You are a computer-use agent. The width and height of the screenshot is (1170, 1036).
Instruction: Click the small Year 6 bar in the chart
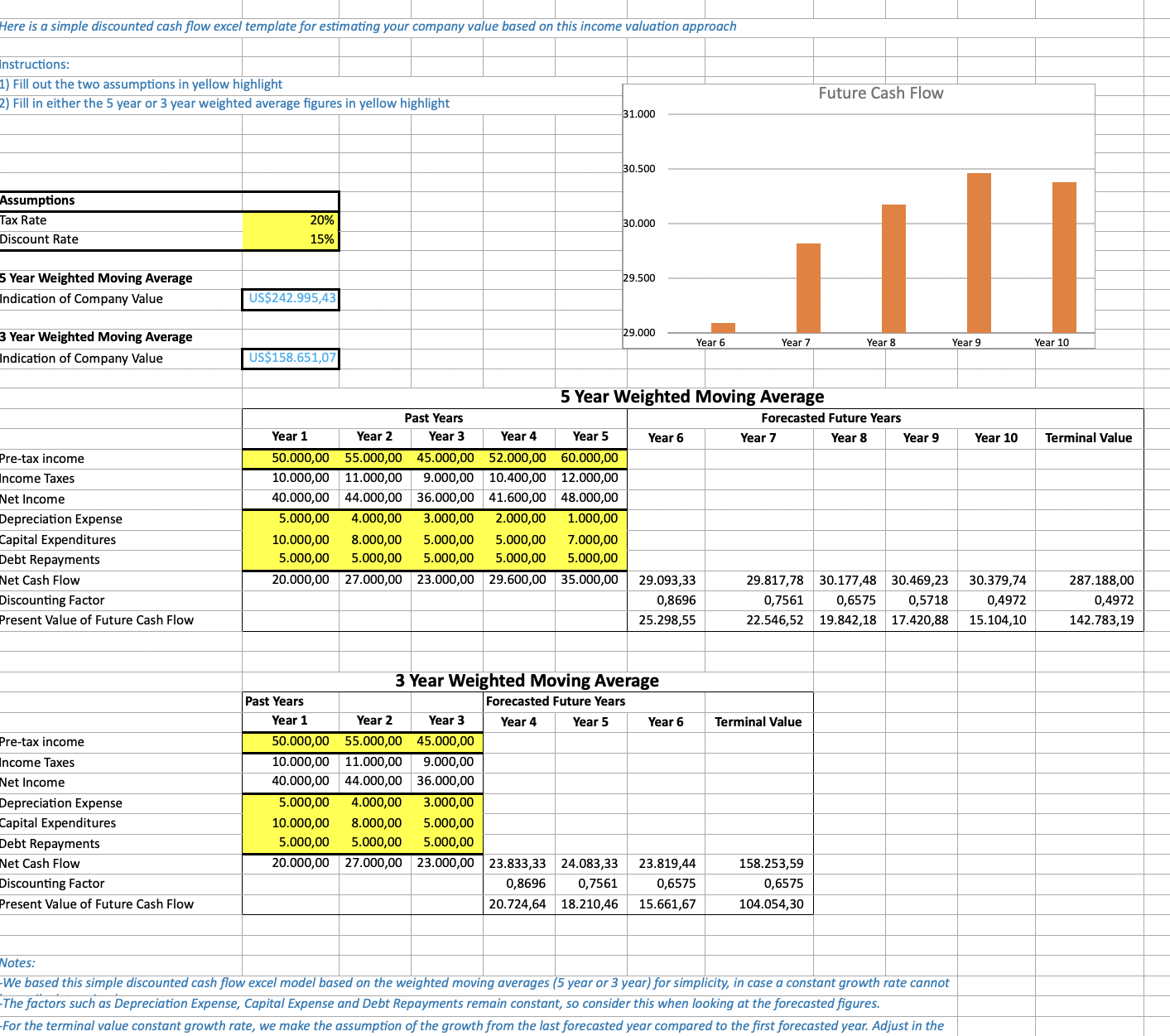[723, 328]
